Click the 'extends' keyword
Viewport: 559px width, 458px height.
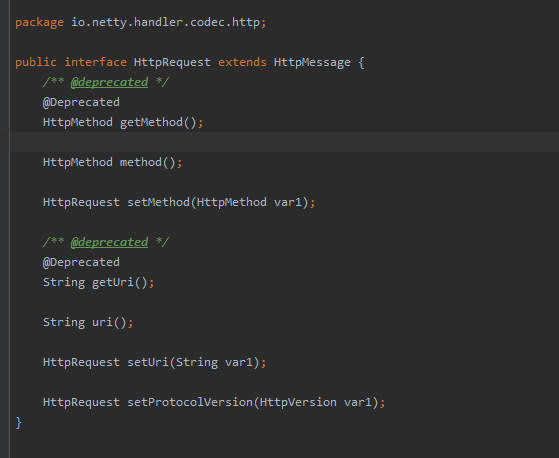pos(242,62)
